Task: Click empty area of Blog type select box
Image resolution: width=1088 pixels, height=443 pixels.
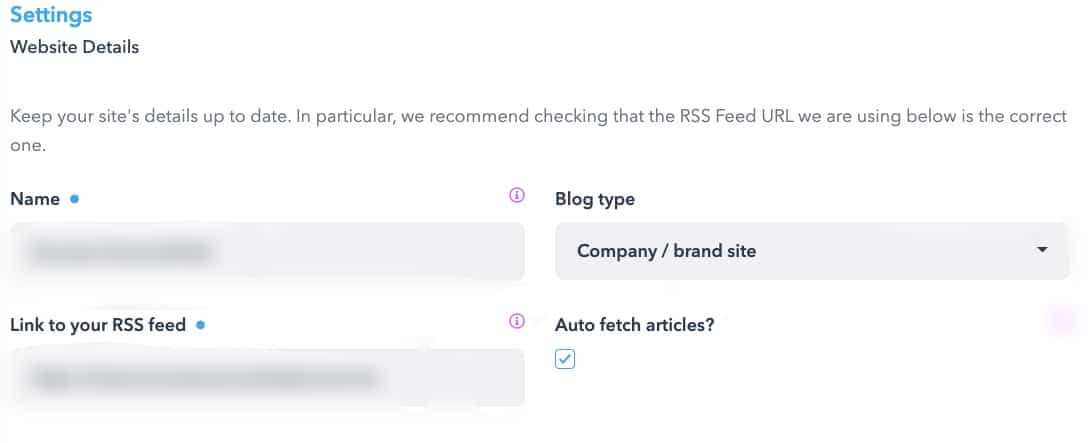Action: tap(895, 251)
